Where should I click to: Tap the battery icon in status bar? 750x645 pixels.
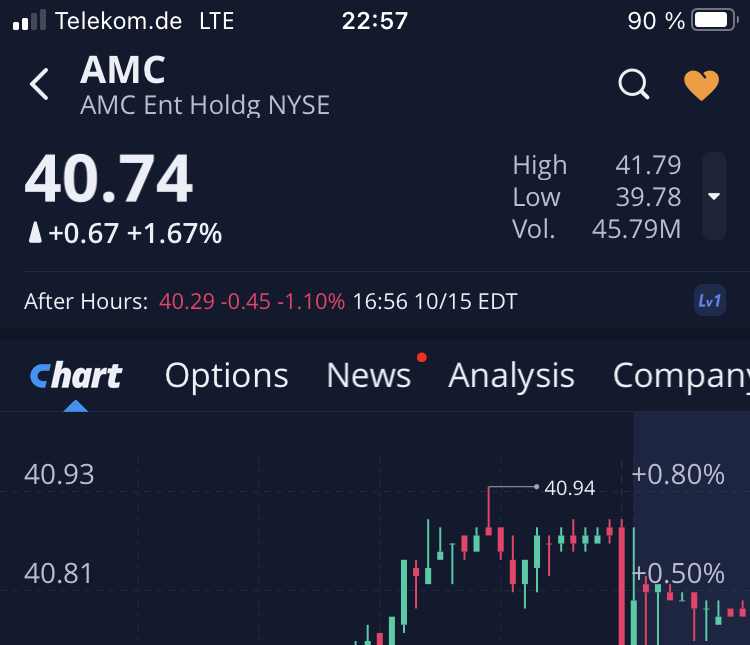(x=714, y=20)
